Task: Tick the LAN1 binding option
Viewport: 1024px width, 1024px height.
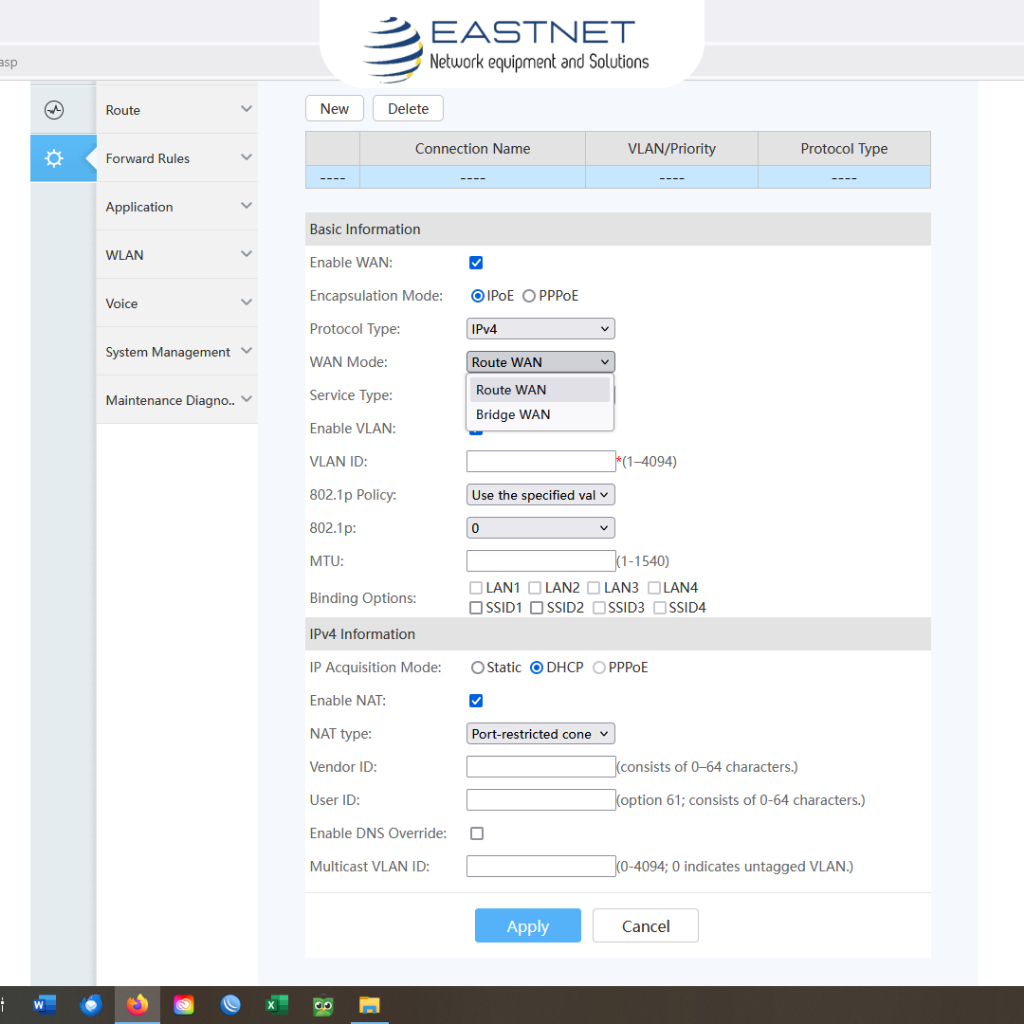Action: (x=476, y=588)
